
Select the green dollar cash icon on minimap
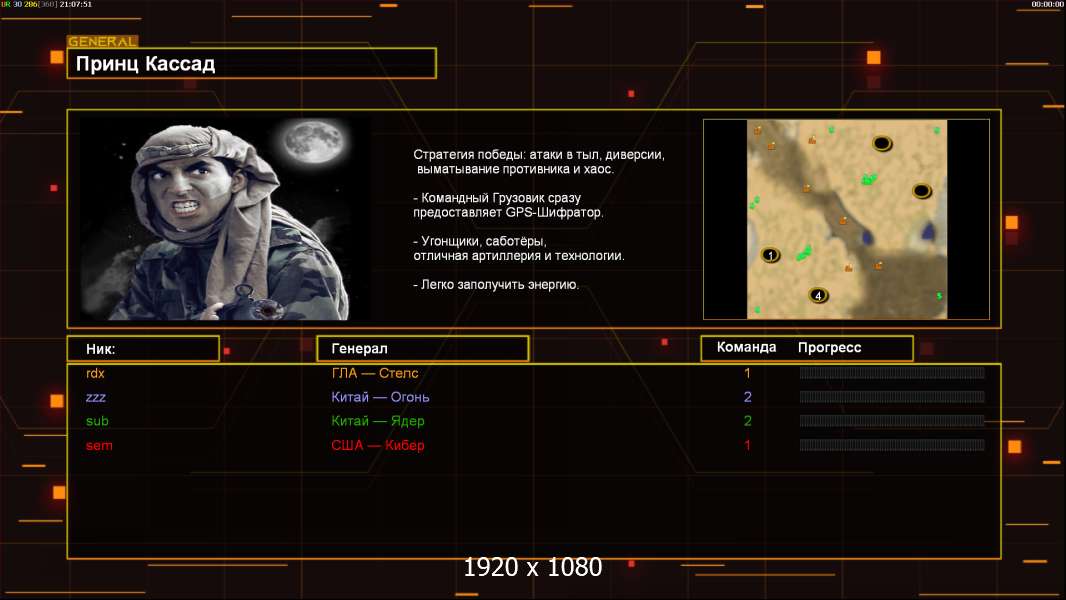[938, 296]
